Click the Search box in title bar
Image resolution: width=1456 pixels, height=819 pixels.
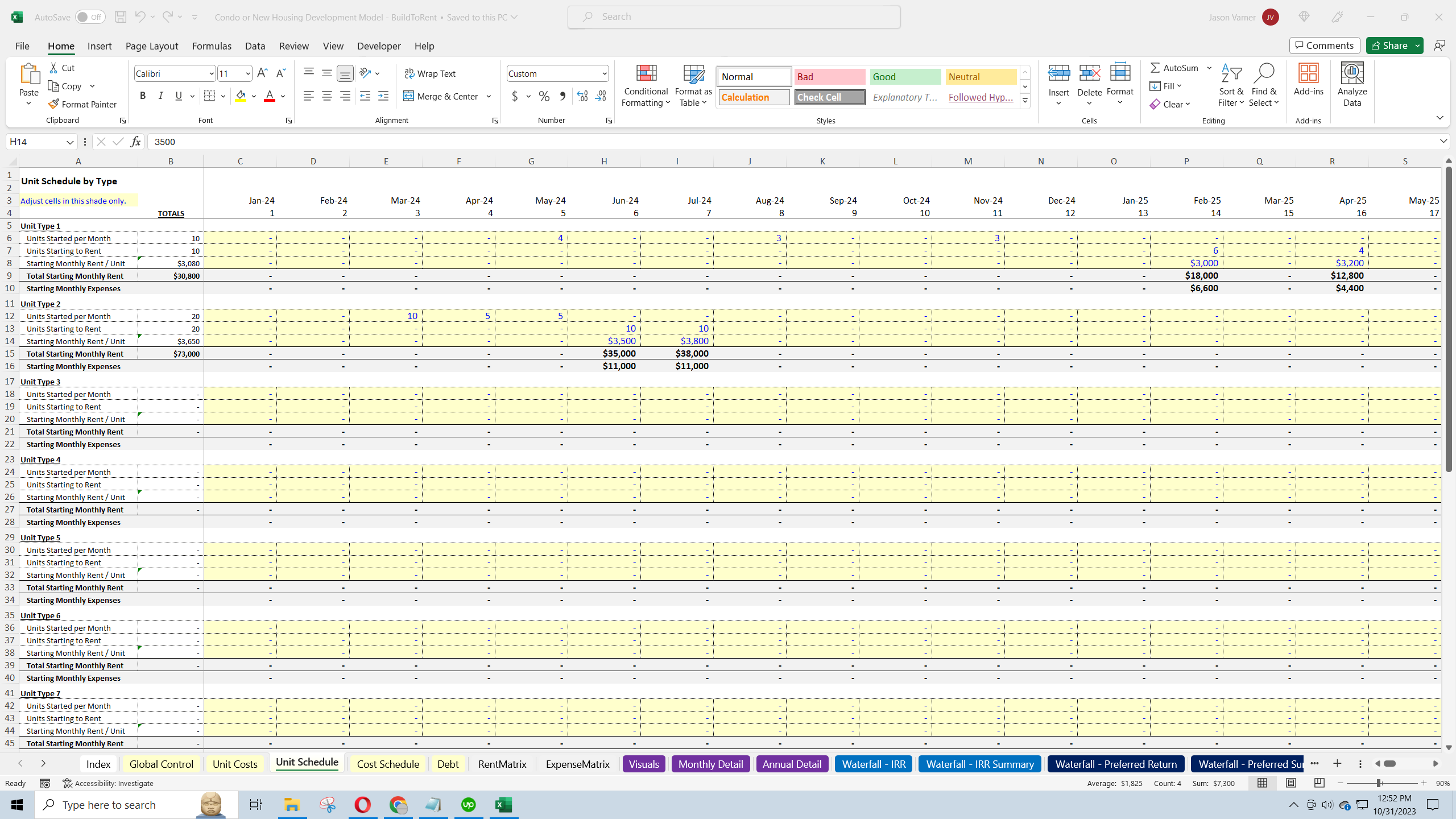point(734,17)
